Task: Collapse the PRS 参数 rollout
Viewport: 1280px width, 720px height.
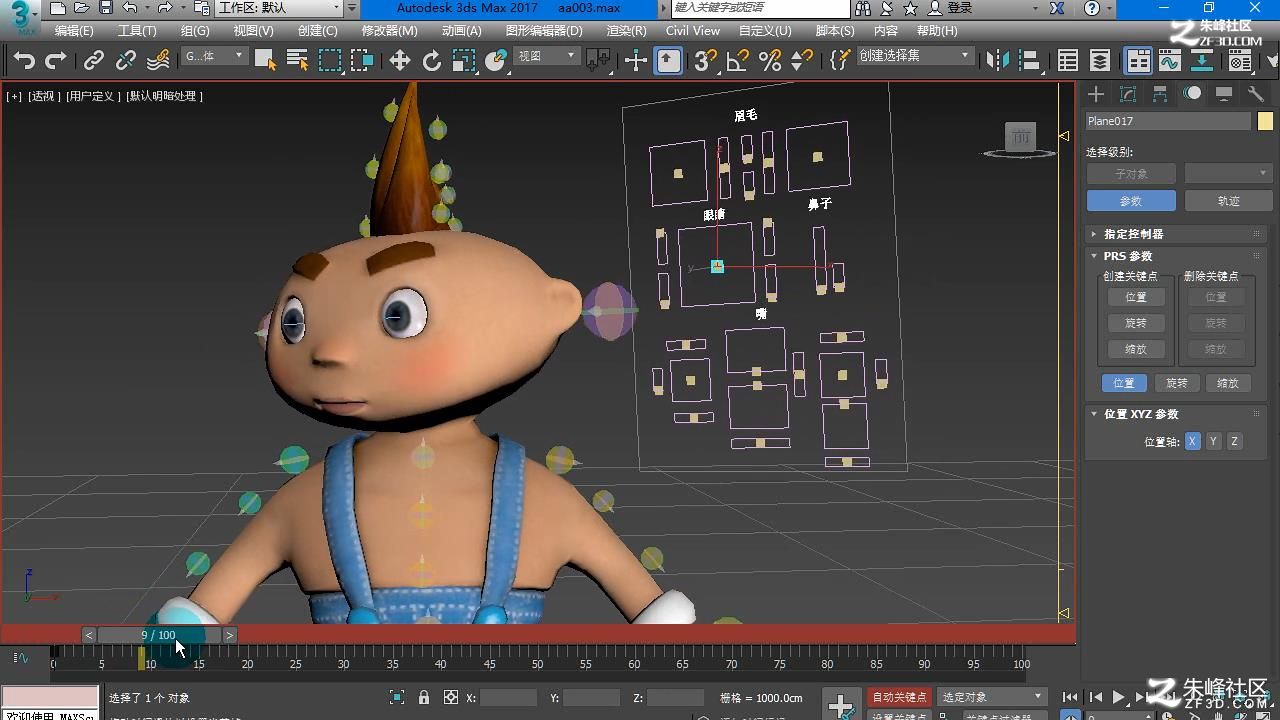Action: coord(1176,256)
